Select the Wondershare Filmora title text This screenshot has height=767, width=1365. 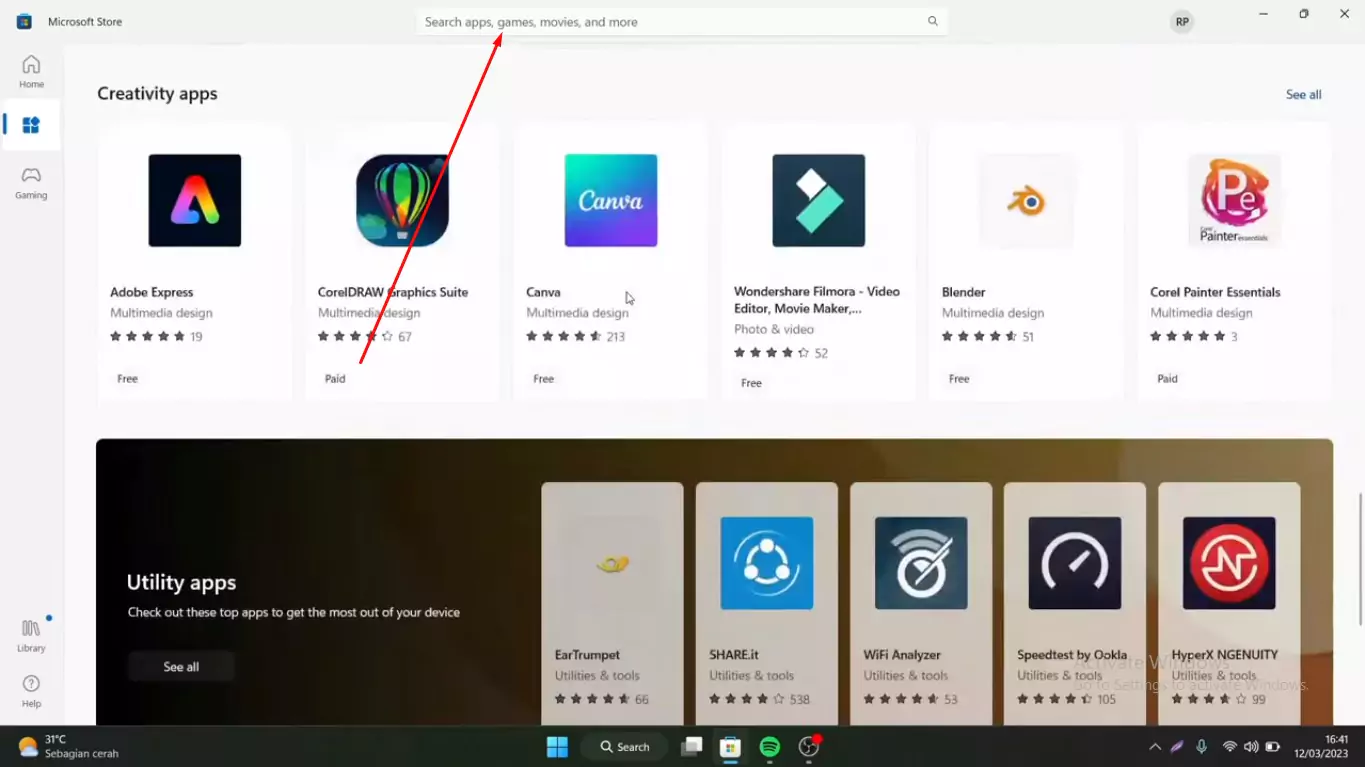point(817,300)
